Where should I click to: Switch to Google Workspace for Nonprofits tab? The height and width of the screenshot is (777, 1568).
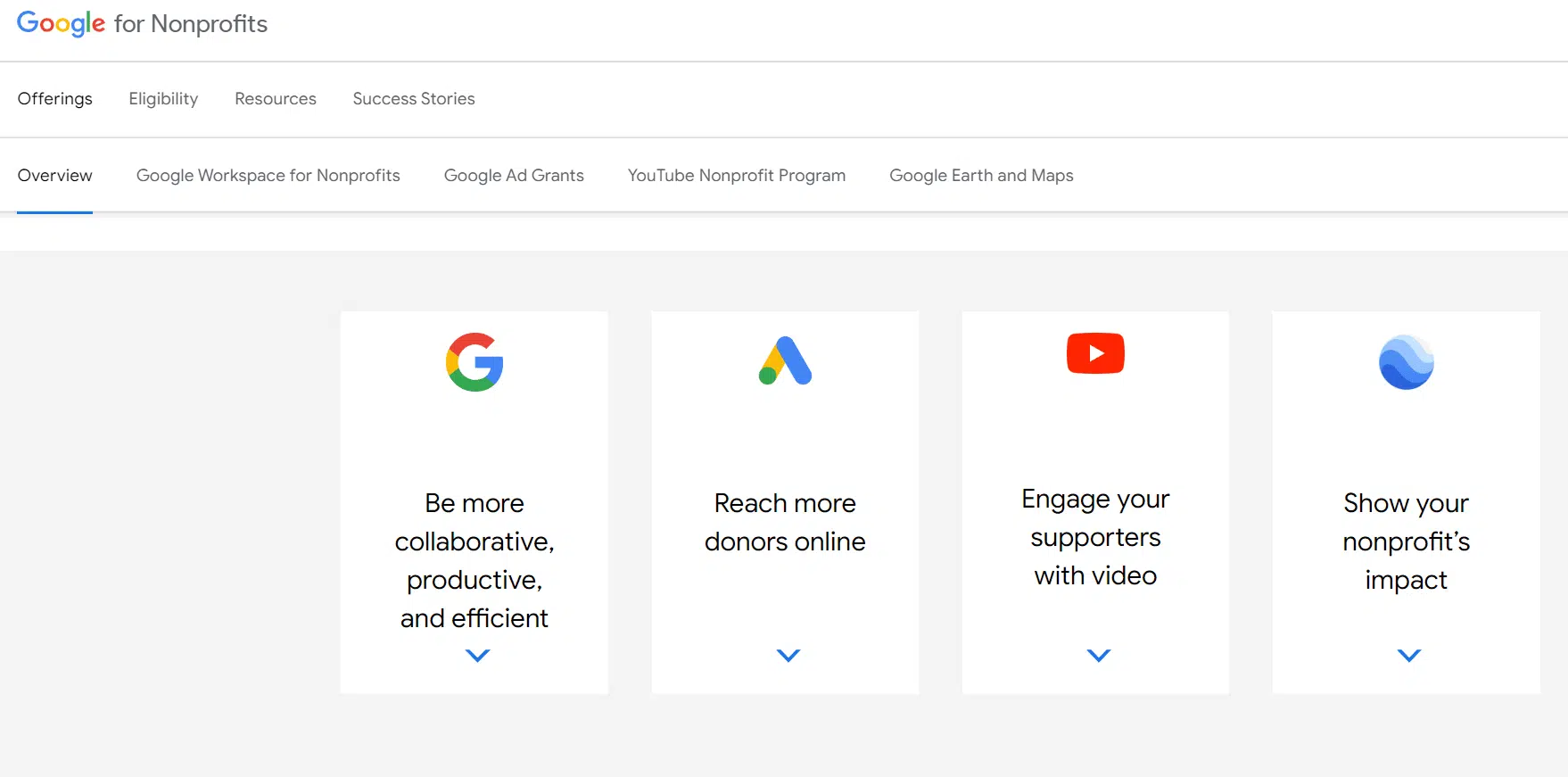pos(268,176)
